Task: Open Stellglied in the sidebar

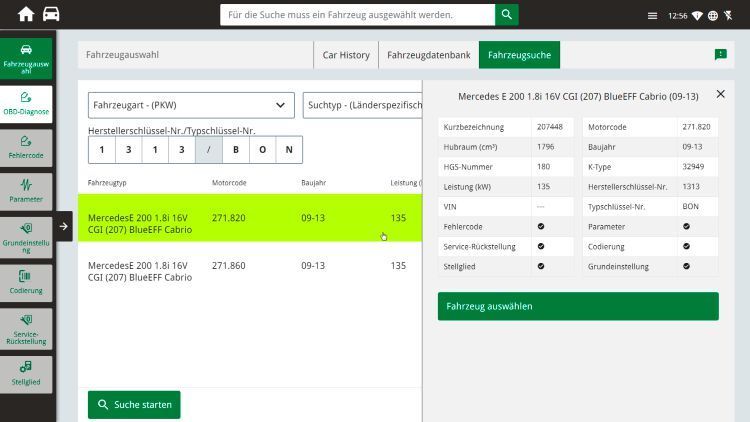Action: (x=26, y=375)
